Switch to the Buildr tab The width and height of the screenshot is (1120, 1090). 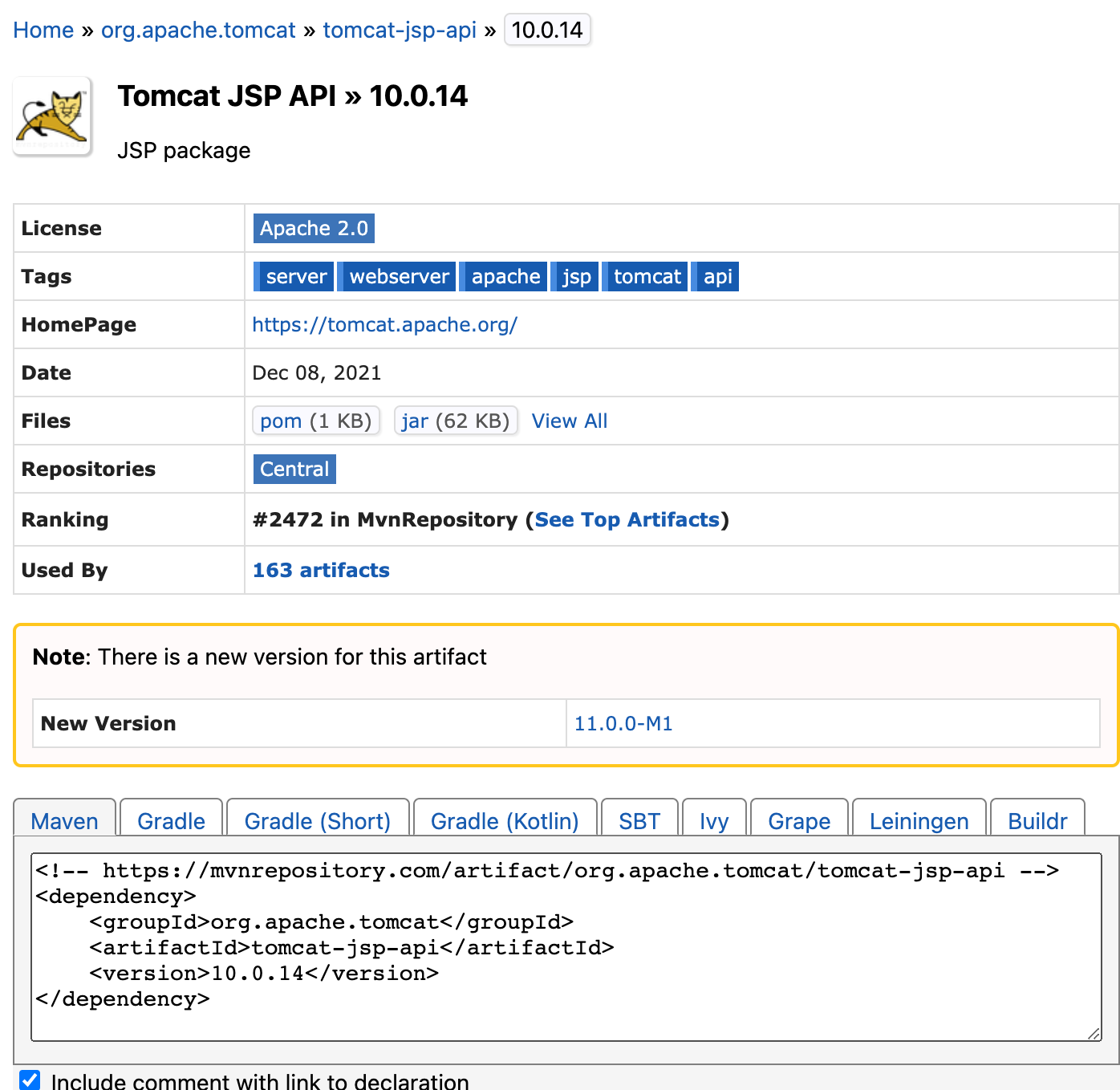(x=1037, y=818)
